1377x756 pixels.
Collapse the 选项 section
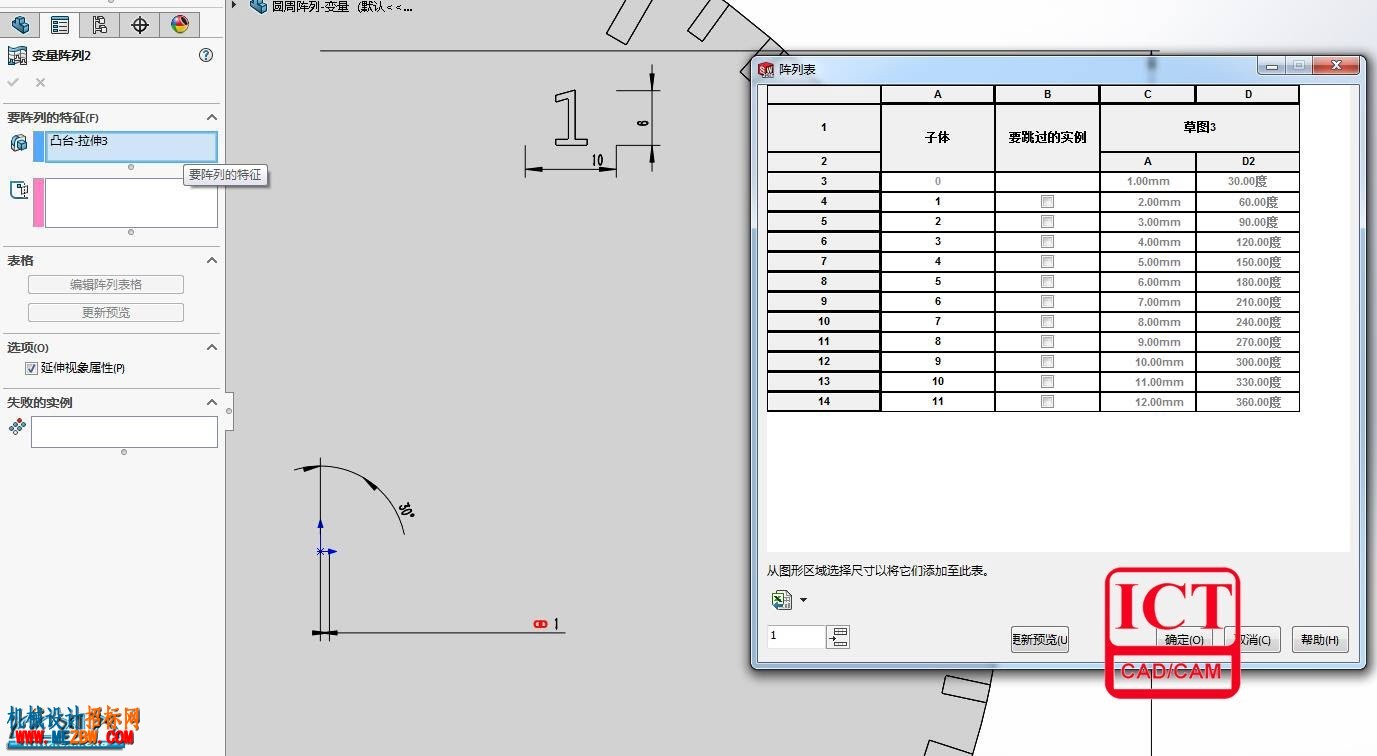(x=211, y=347)
